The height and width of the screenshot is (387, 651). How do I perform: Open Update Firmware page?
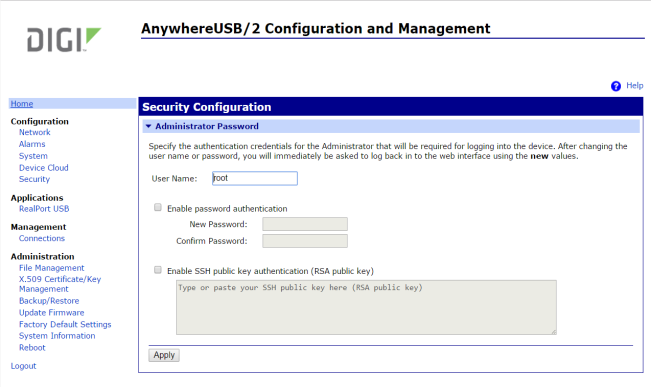(51, 313)
